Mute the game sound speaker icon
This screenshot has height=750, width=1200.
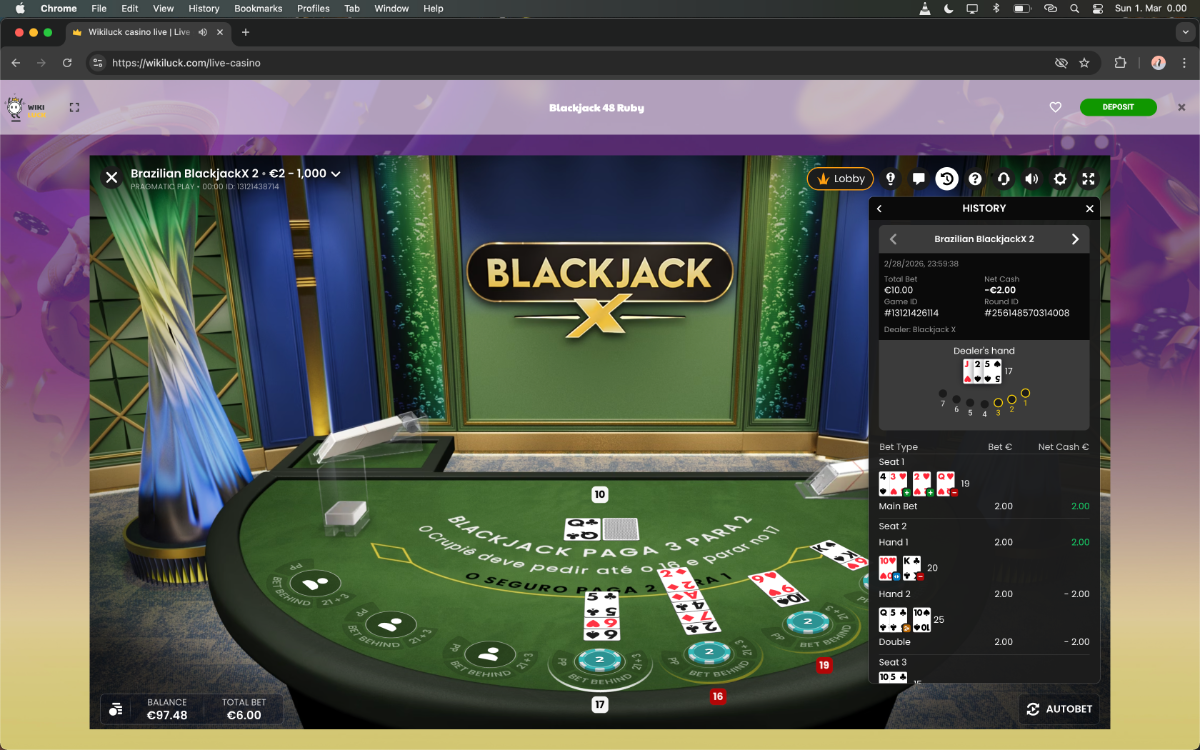(x=1031, y=179)
